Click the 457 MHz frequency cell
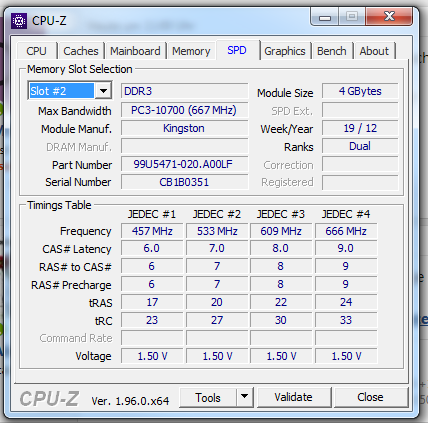Screen dimensions: 428x423 pos(152,231)
